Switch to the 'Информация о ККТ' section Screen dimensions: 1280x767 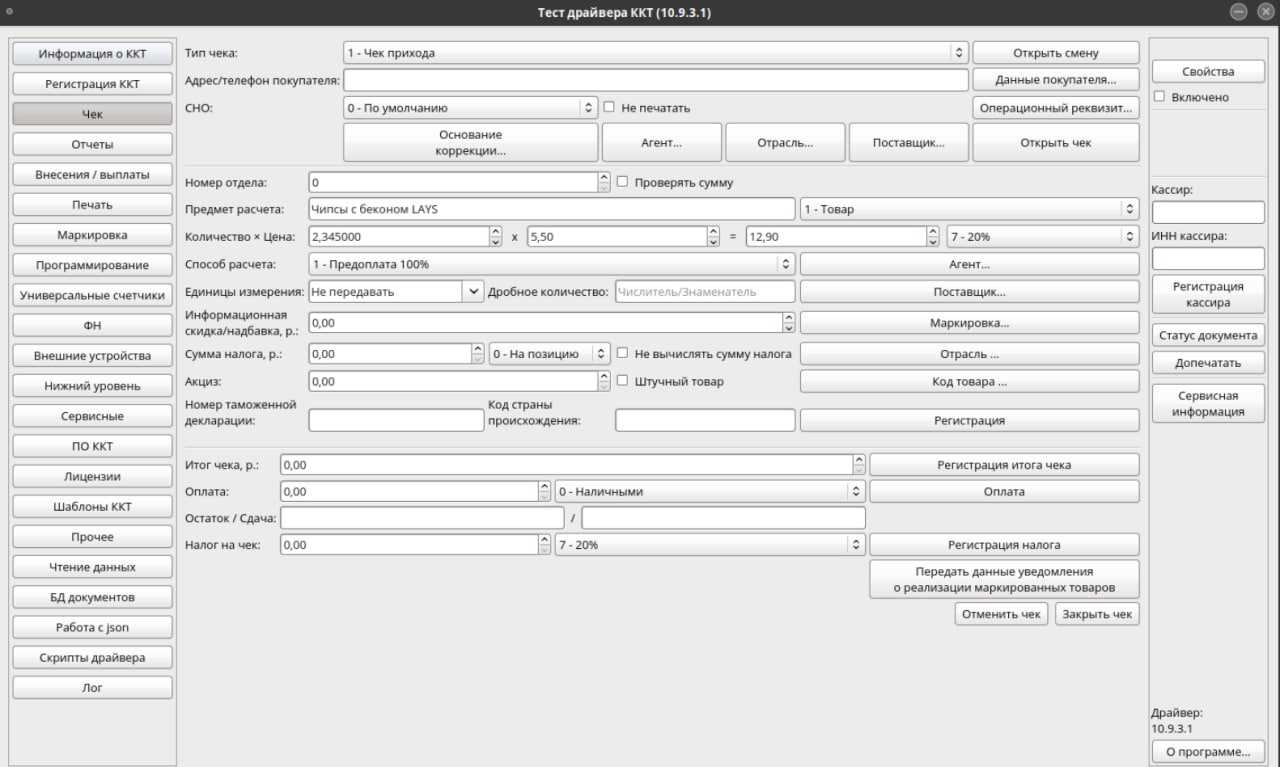[x=92, y=54]
